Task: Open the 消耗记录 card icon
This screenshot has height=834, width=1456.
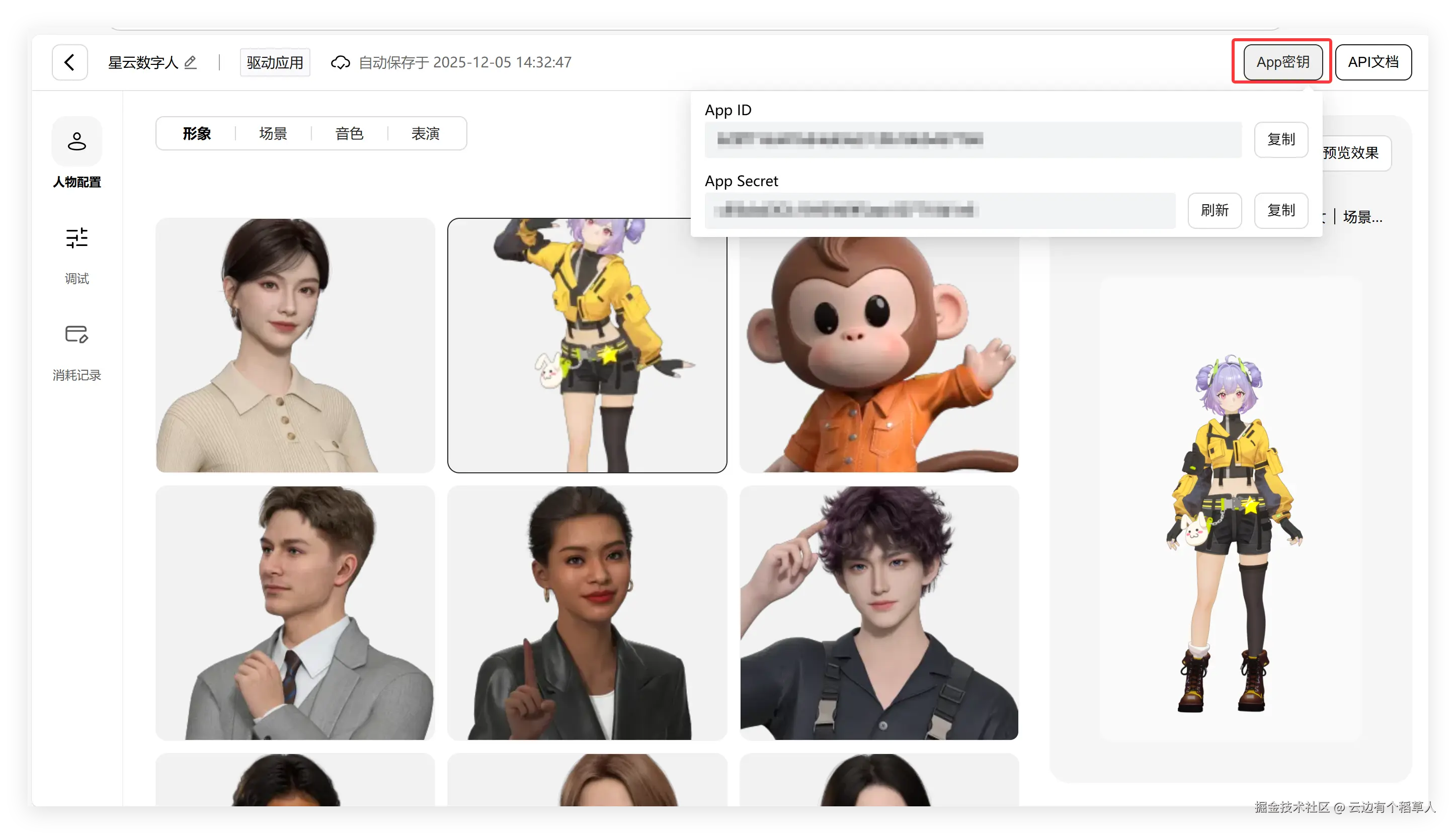Action: pyautogui.click(x=77, y=335)
